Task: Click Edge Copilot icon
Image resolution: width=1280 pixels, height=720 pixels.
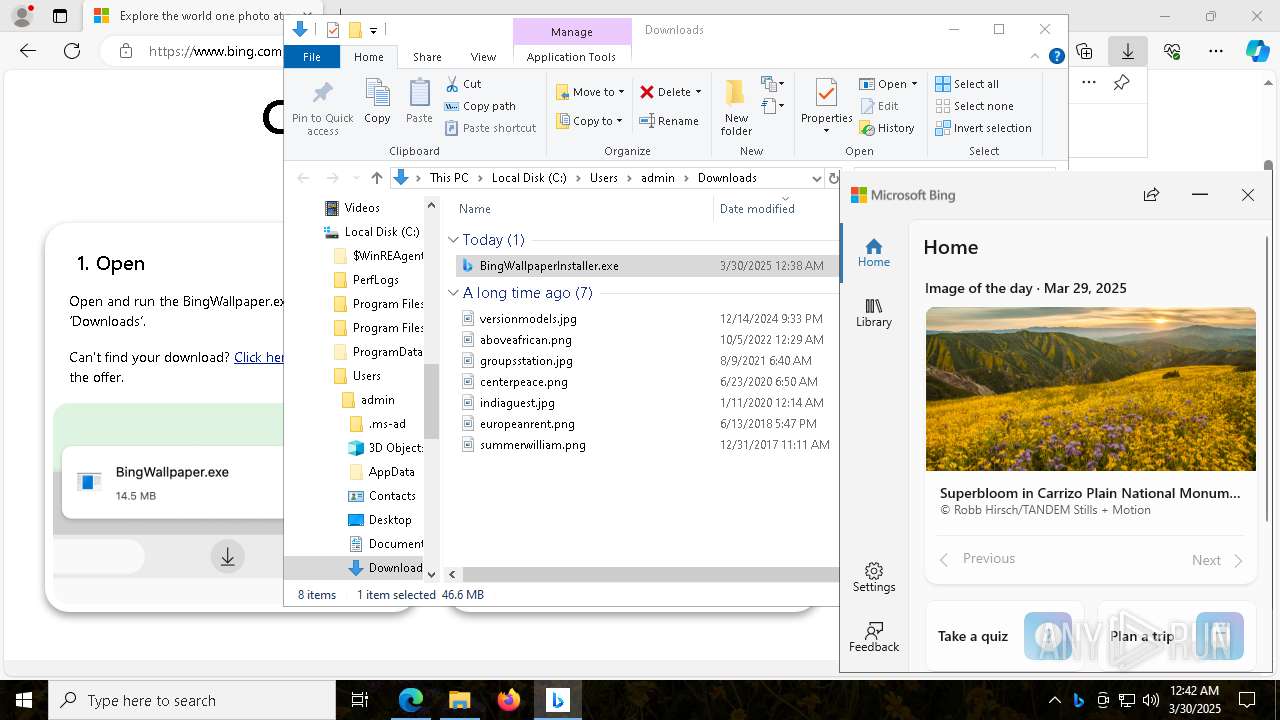Action: tap(1257, 51)
